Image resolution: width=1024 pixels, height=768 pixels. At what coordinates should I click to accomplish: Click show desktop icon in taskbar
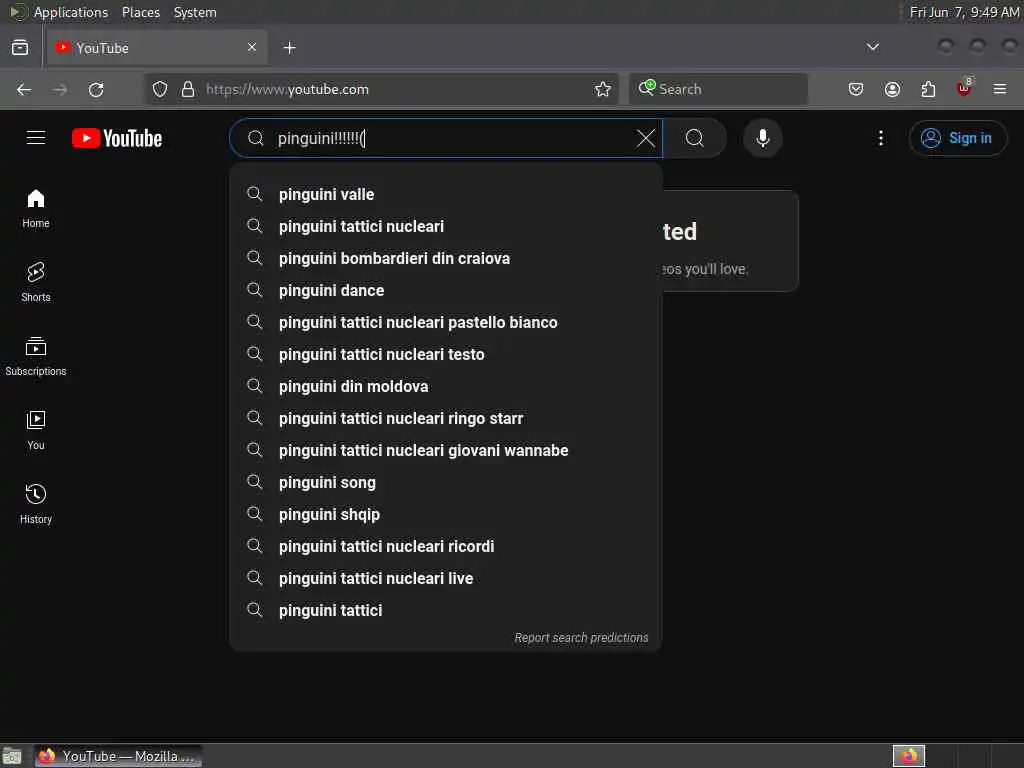pos(12,757)
